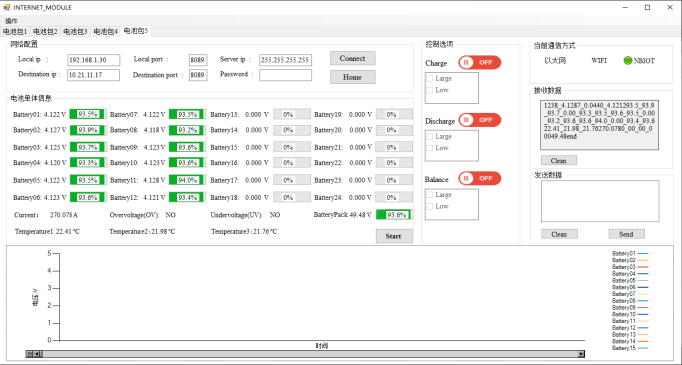The width and height of the screenshot is (682, 365).
Task: Click Battery08 legend entry in chart
Action: (x=630, y=301)
